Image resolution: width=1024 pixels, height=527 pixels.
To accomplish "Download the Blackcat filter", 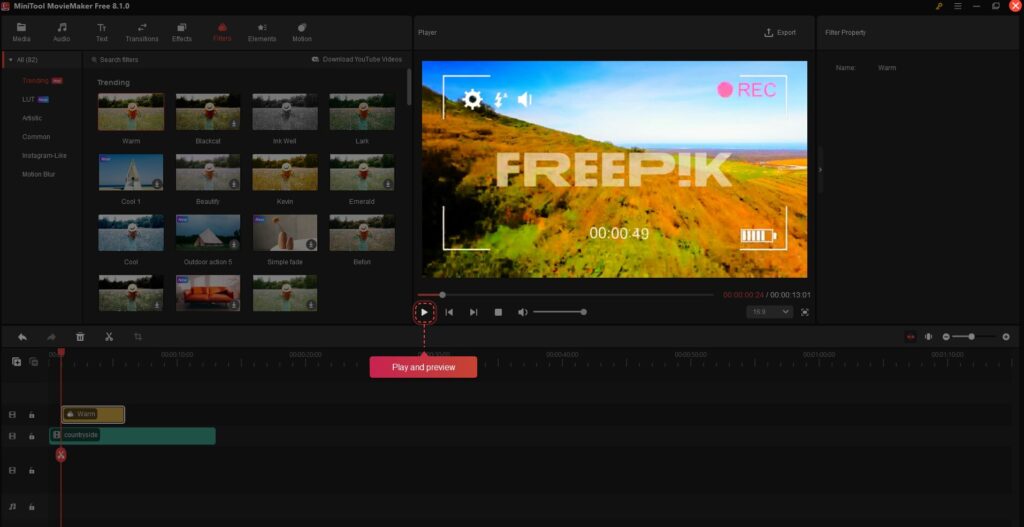I will pos(234,123).
